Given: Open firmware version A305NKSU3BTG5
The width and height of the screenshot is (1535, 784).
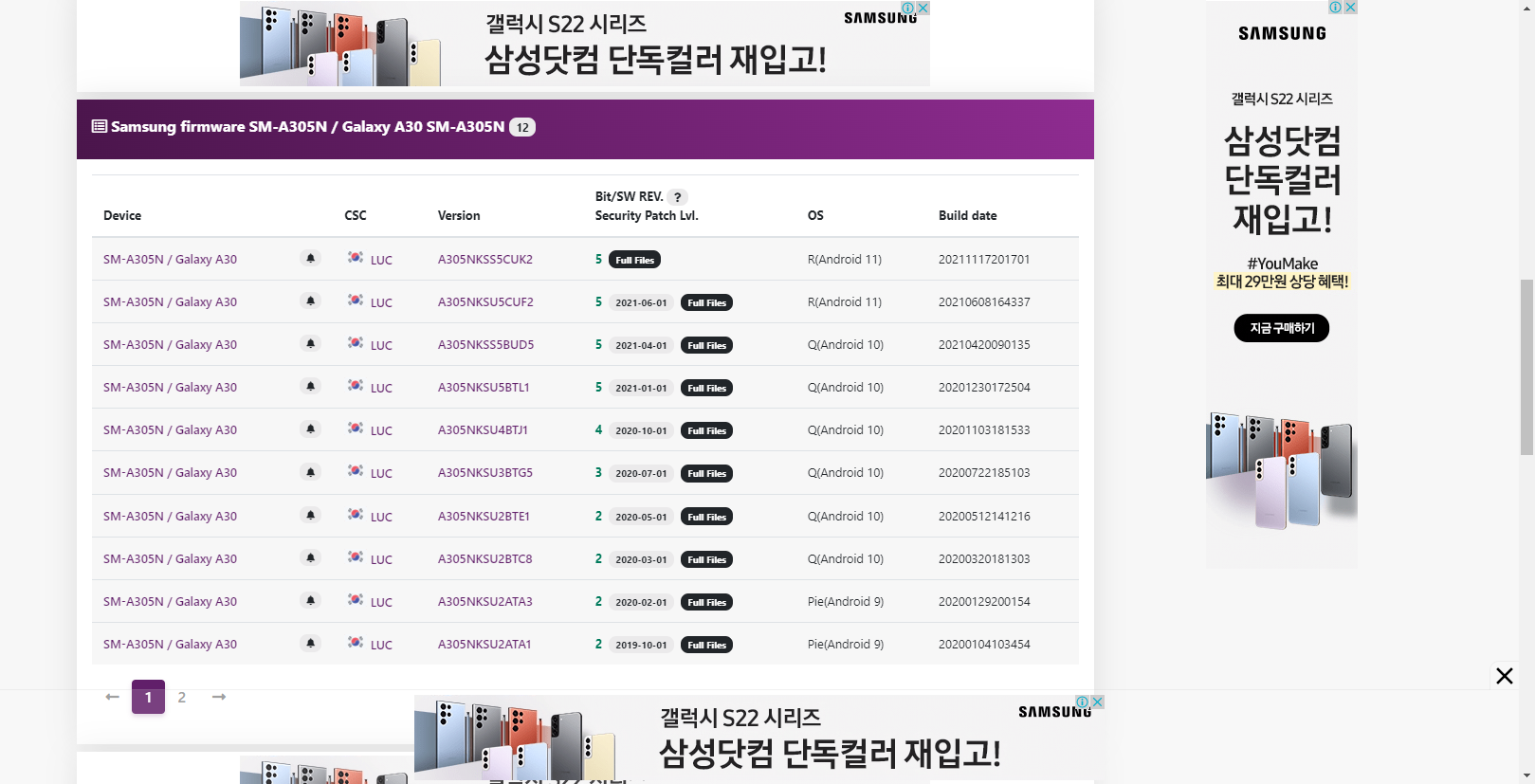Looking at the screenshot, I should (x=485, y=472).
